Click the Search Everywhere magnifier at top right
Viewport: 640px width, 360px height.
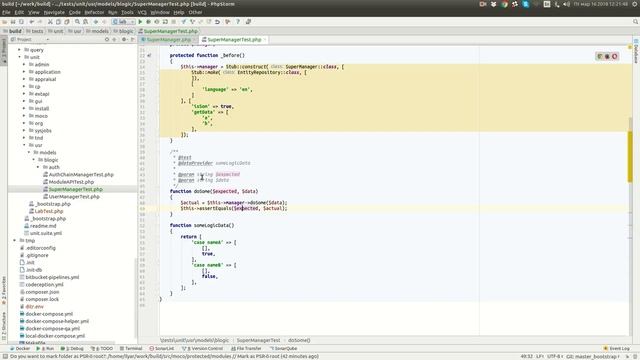636,22
